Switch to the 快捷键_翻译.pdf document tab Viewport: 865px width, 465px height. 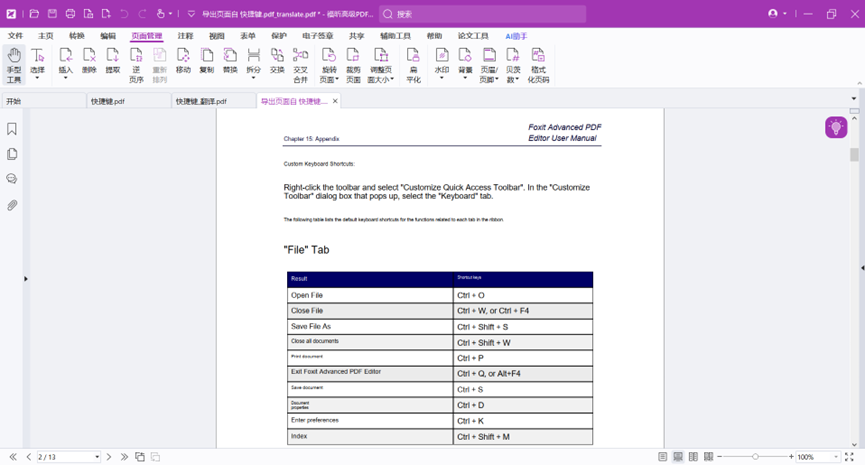(213, 101)
